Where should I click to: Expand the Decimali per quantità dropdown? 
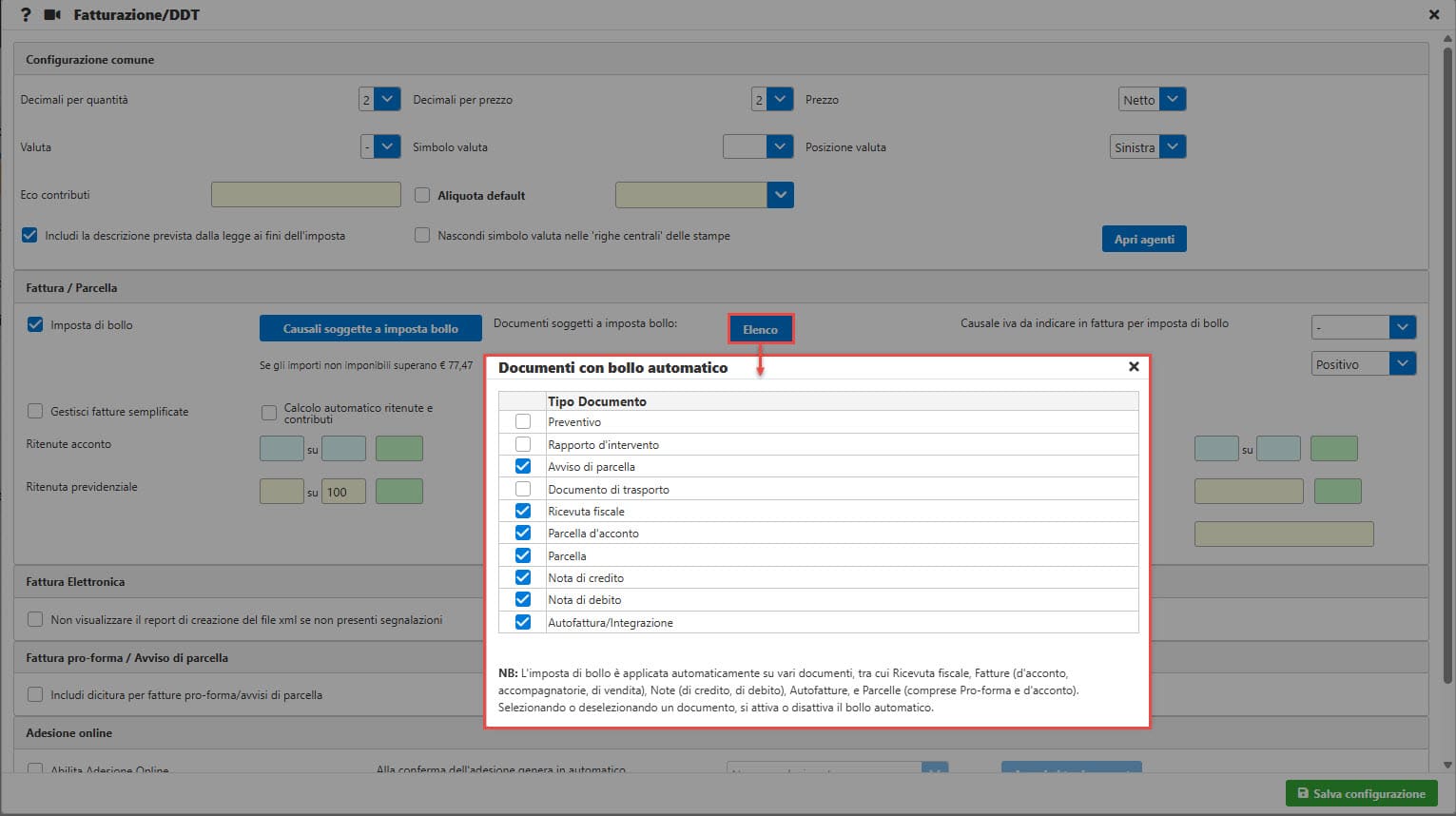coord(387,100)
